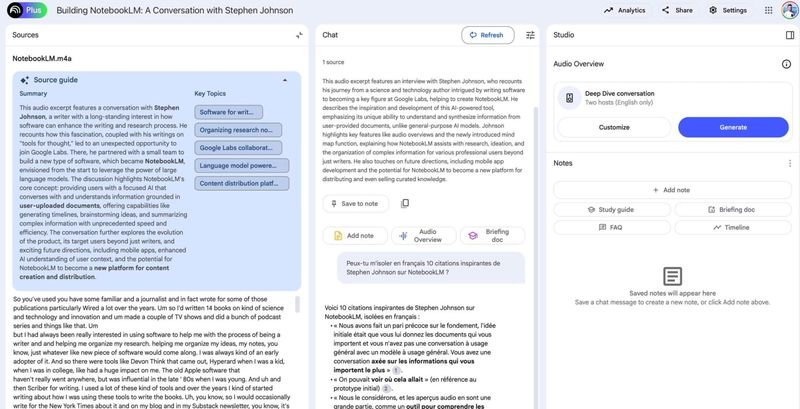The height and width of the screenshot is (409, 800).
Task: Click the Audio Overview chat suggestion
Action: [423, 236]
